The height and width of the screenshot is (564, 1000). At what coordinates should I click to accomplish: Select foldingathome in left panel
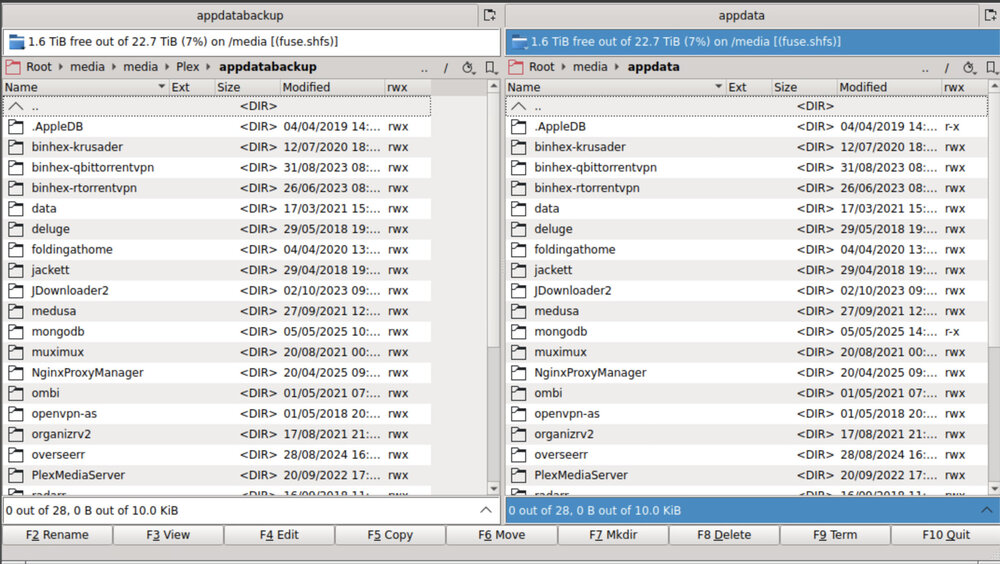coord(217,250)
